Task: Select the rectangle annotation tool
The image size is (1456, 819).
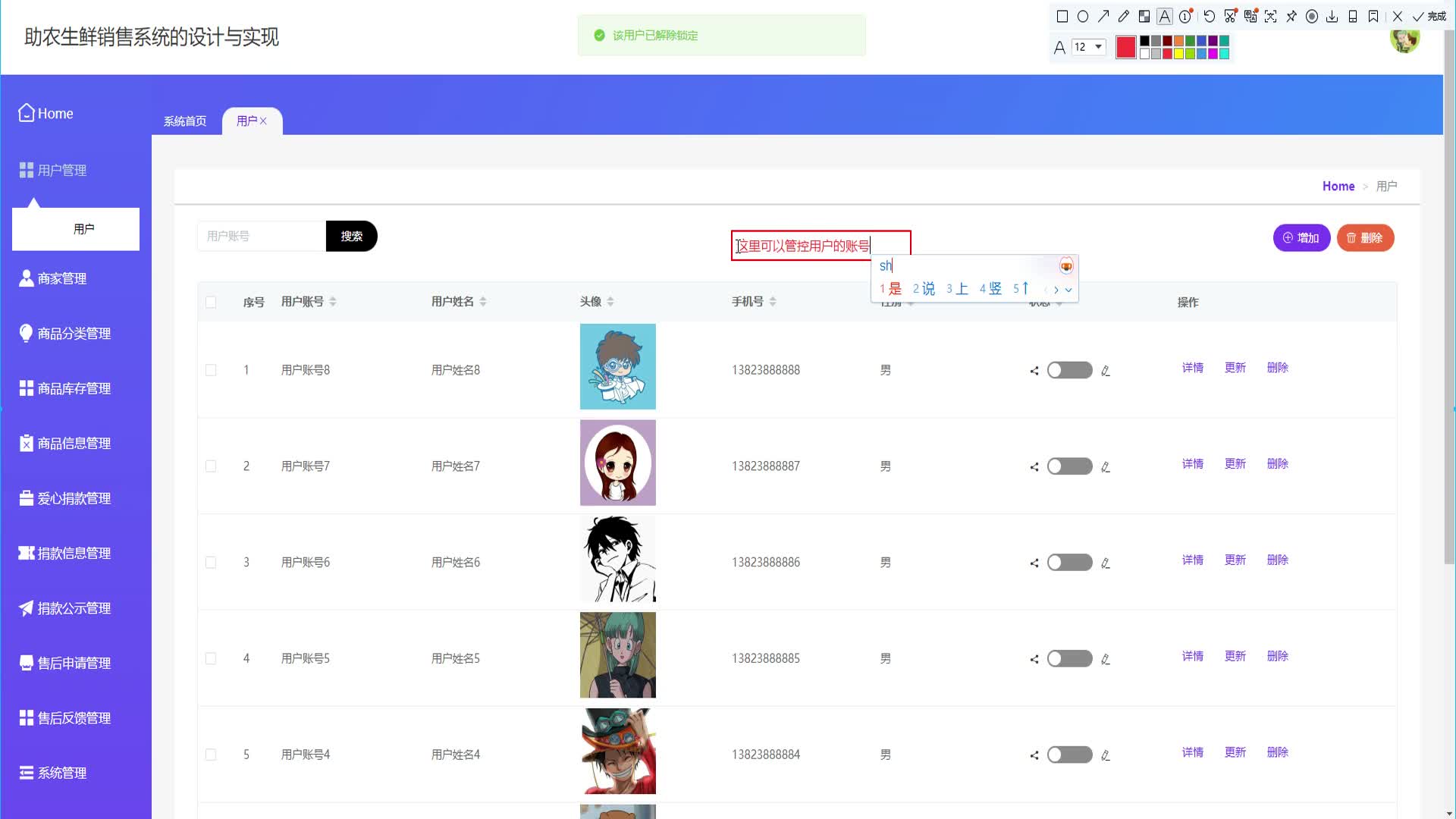Action: click(x=1062, y=16)
